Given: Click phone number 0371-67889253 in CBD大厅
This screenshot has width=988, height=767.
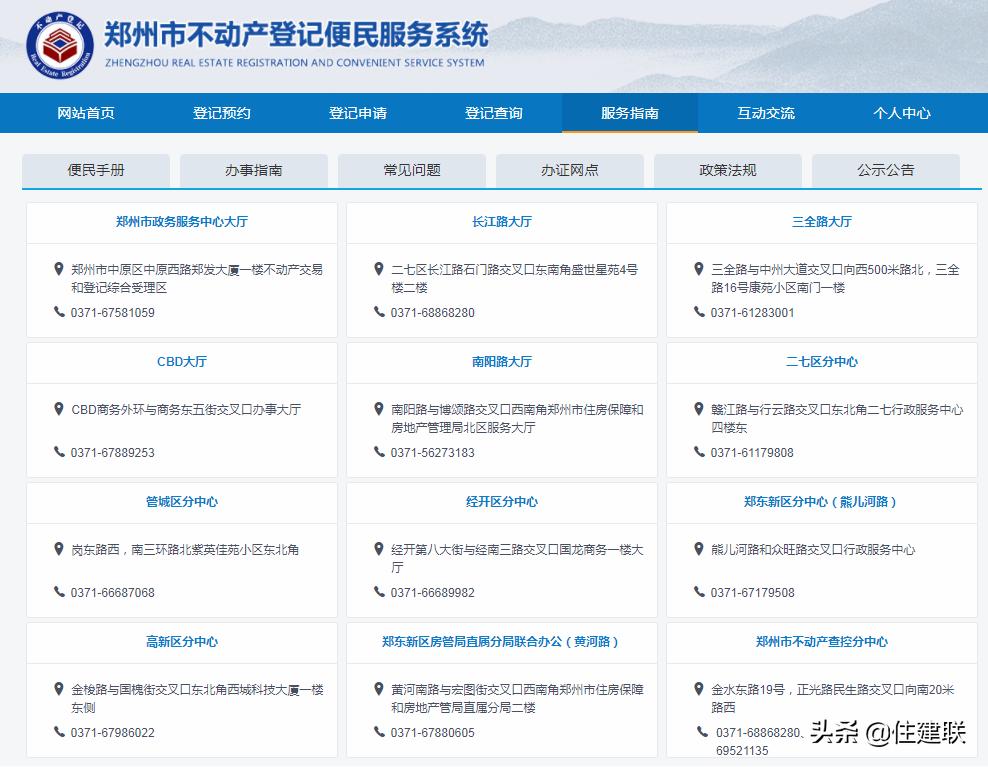Looking at the screenshot, I should point(113,453).
